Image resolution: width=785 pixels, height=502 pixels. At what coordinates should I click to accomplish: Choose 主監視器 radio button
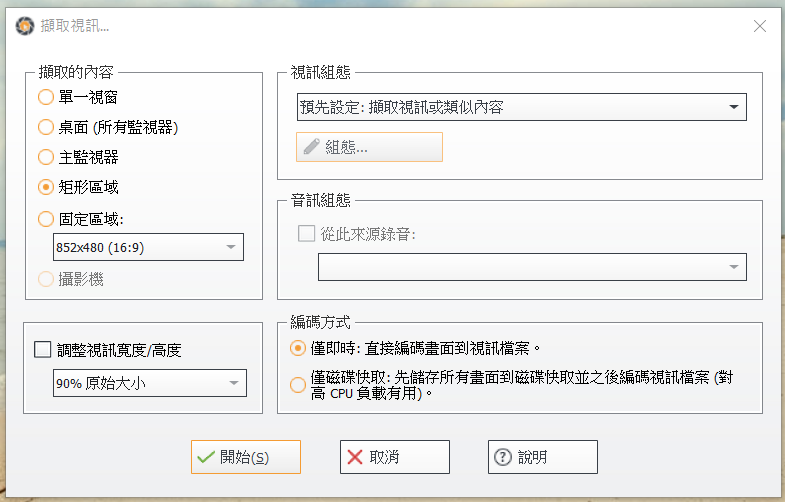coord(45,157)
